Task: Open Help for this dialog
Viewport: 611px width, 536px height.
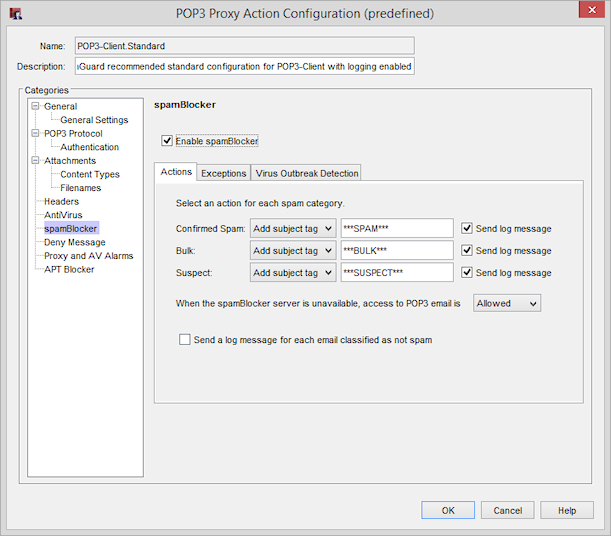Action: point(567,510)
